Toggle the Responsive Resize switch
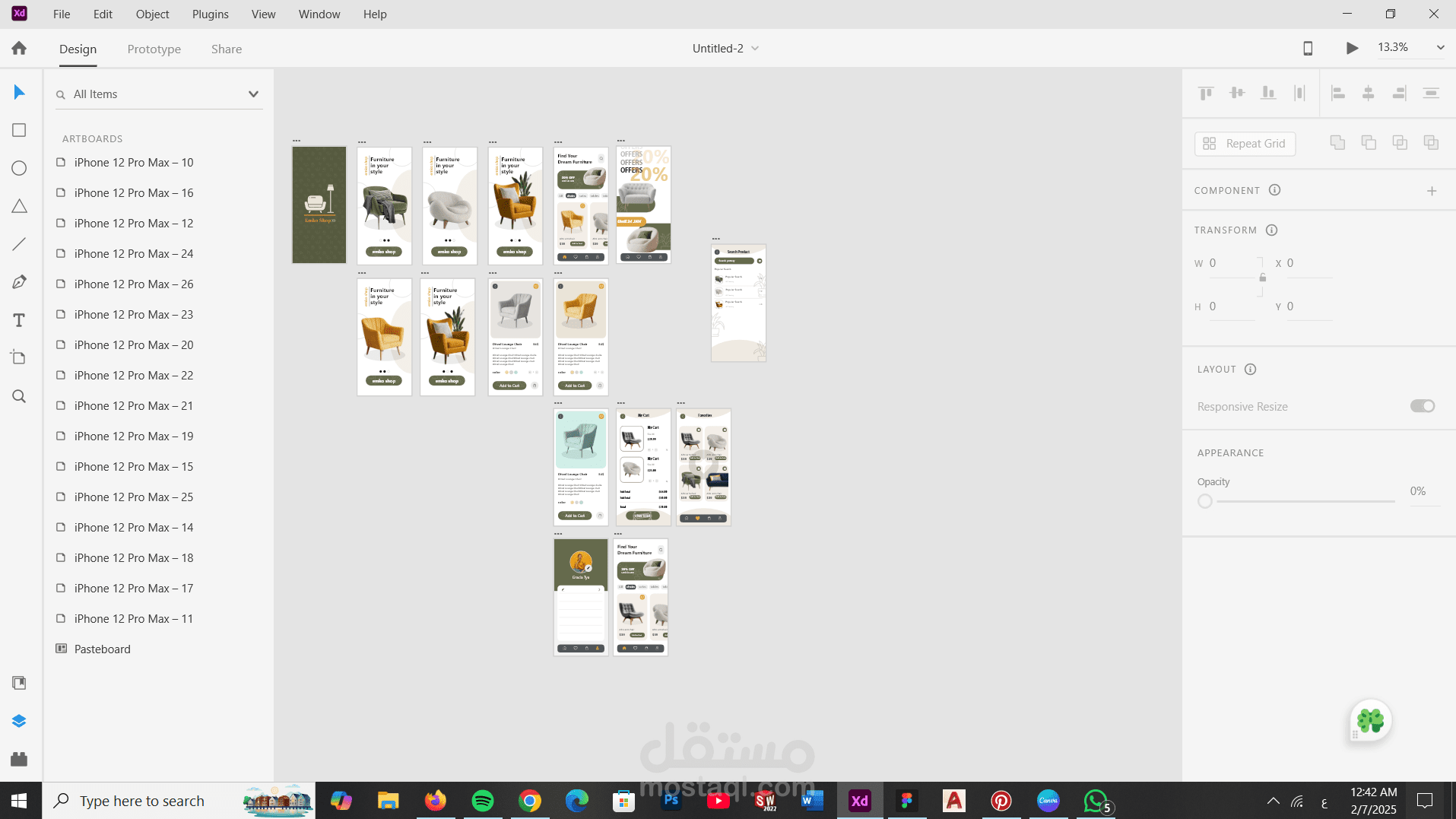 pos(1423,406)
